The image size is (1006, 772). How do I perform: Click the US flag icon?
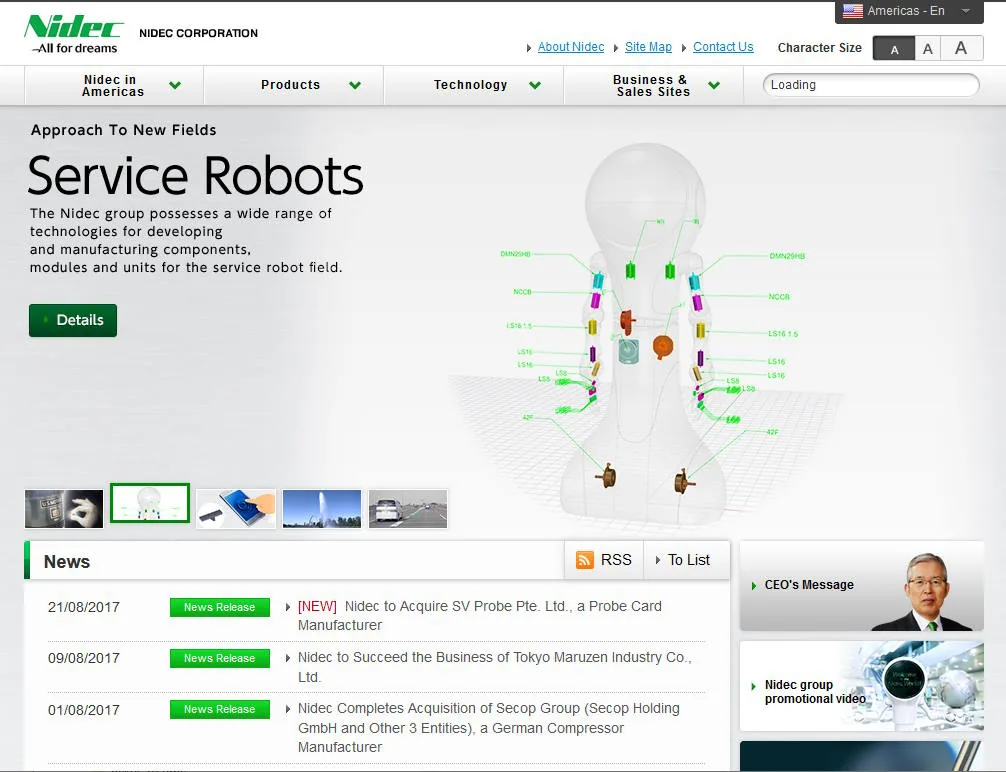pos(852,11)
